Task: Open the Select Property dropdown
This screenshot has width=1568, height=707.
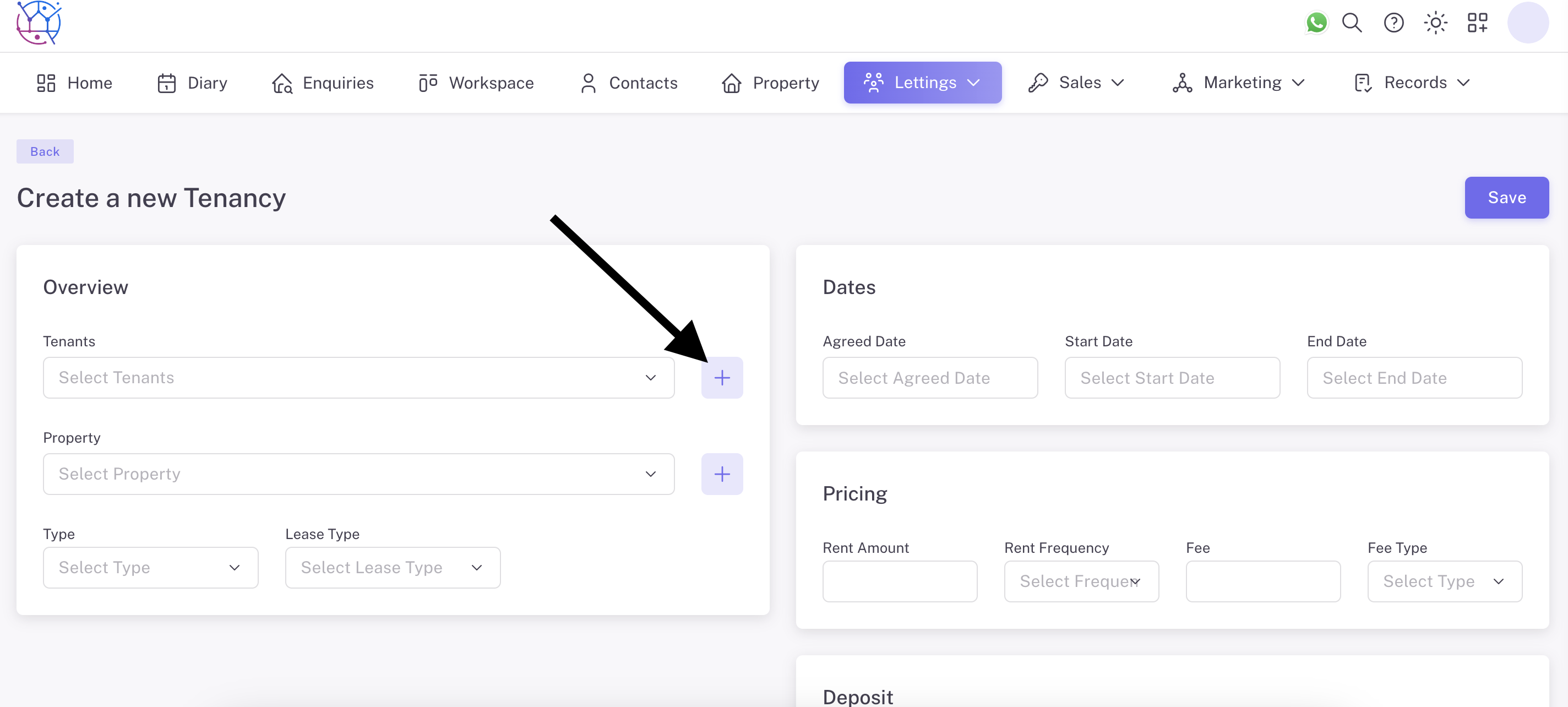Action: [358, 474]
